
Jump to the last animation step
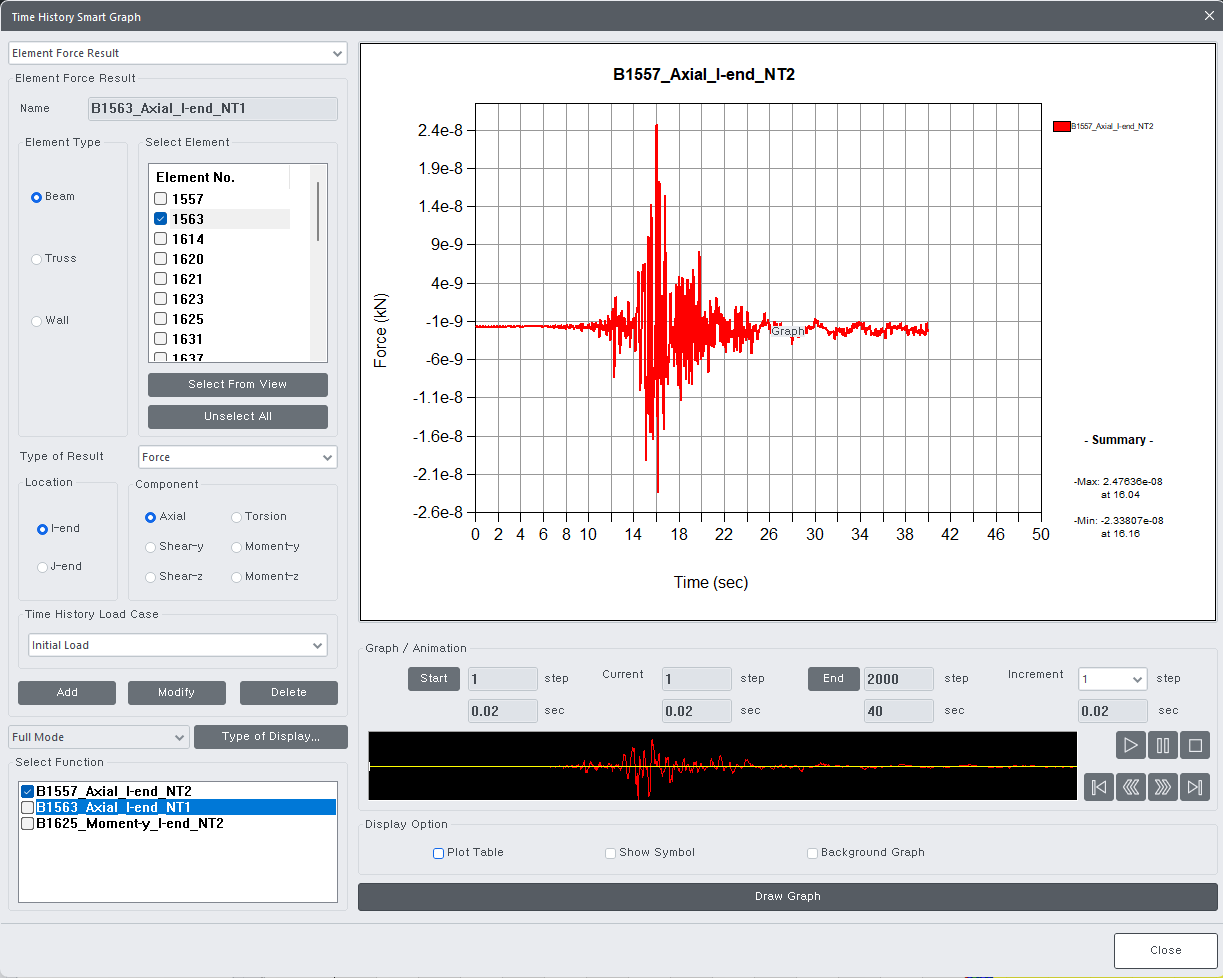click(1194, 787)
